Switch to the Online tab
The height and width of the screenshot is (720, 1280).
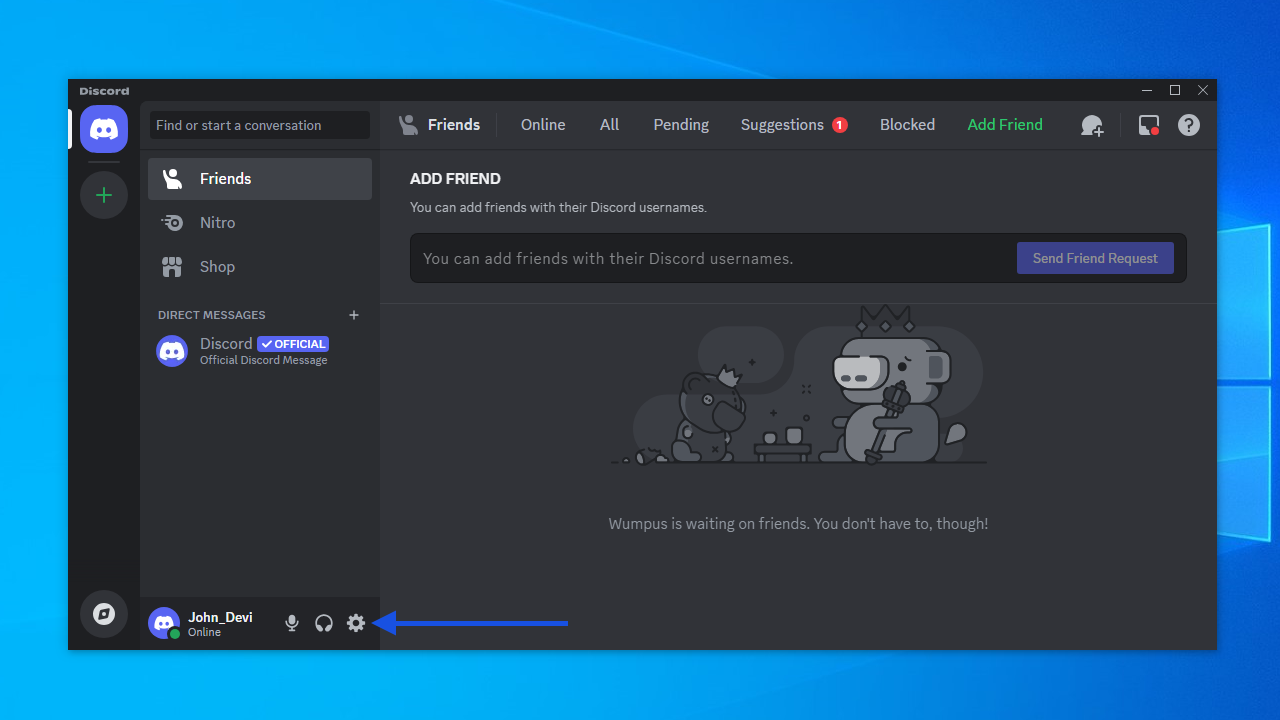point(543,125)
